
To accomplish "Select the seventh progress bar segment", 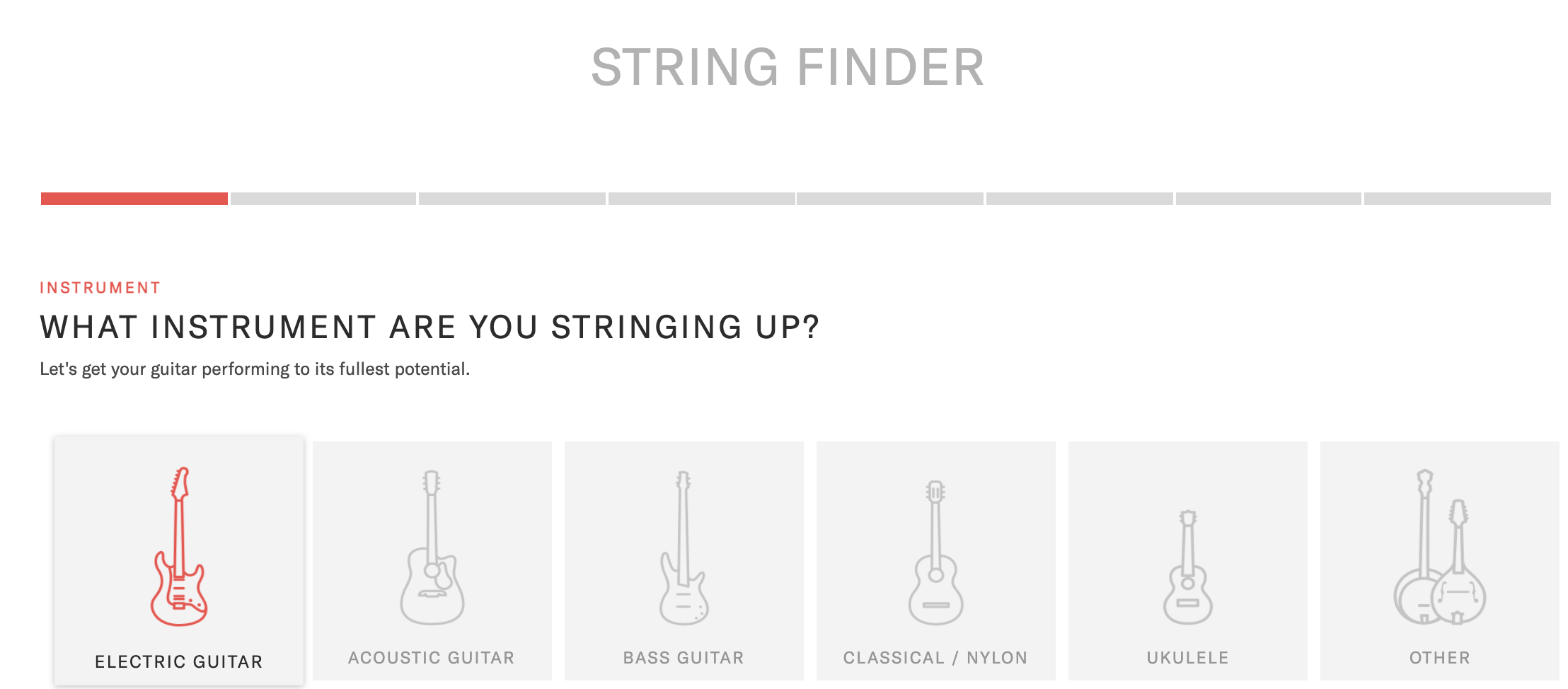I will pos(1269,199).
